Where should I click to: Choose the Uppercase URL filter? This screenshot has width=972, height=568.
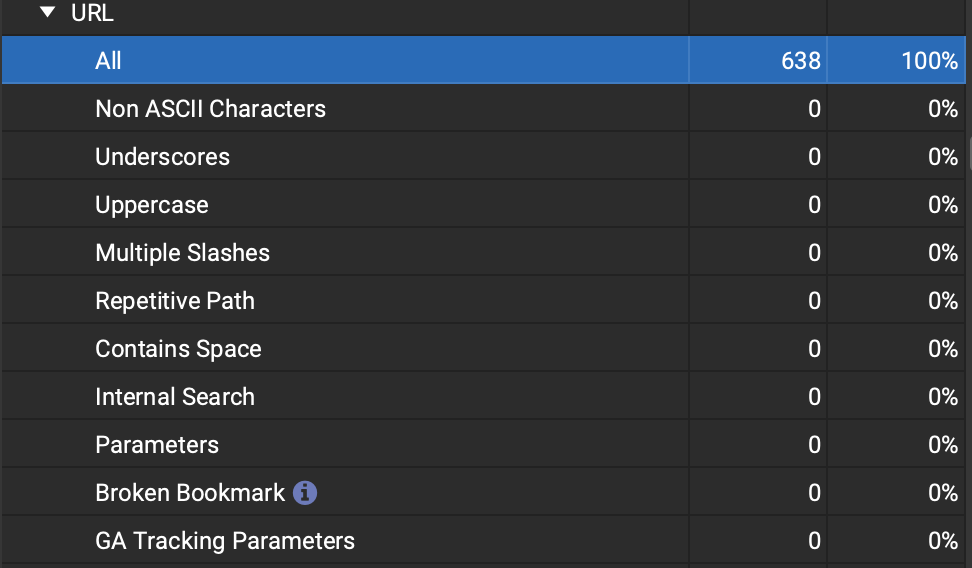[x=152, y=205]
